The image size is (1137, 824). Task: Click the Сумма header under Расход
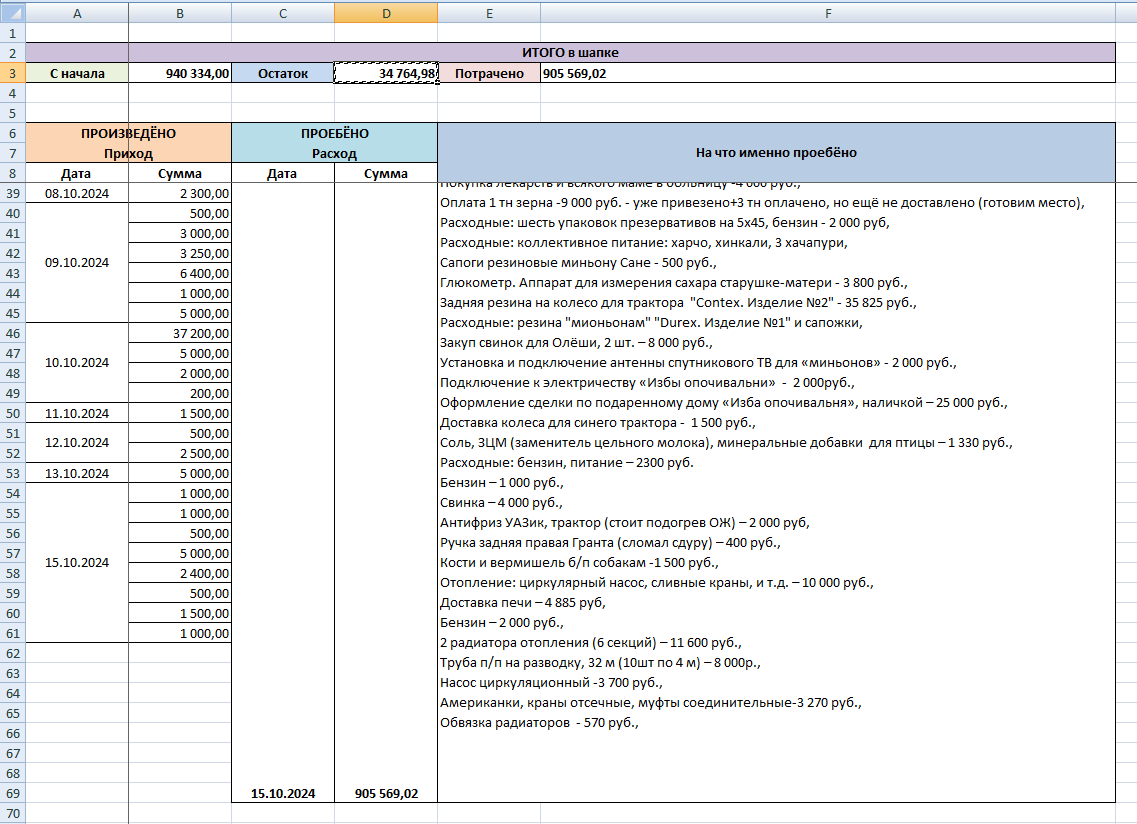point(386,173)
